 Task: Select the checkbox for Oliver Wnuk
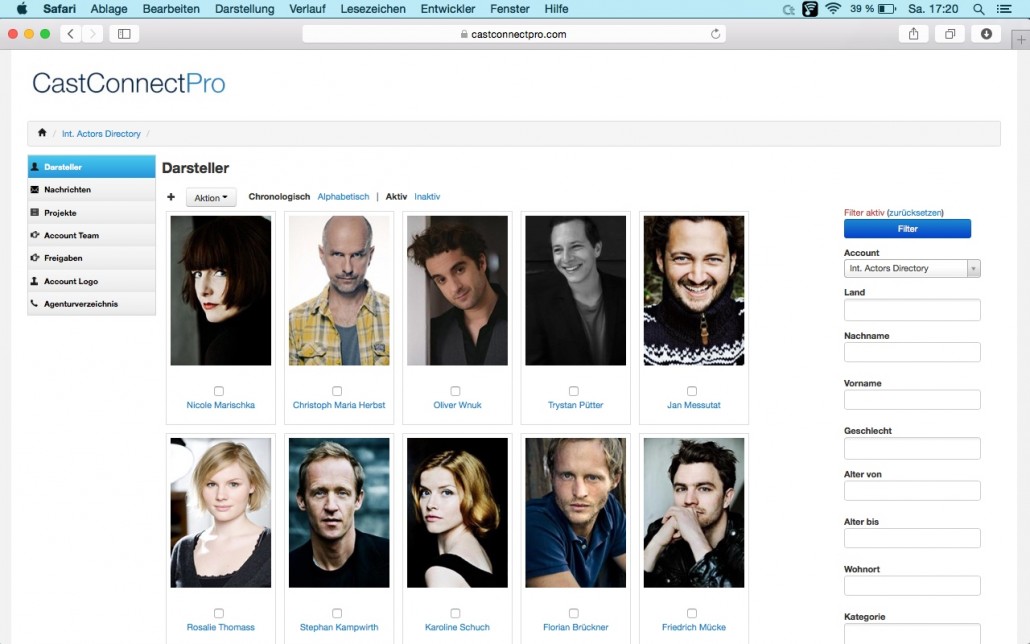coord(455,391)
